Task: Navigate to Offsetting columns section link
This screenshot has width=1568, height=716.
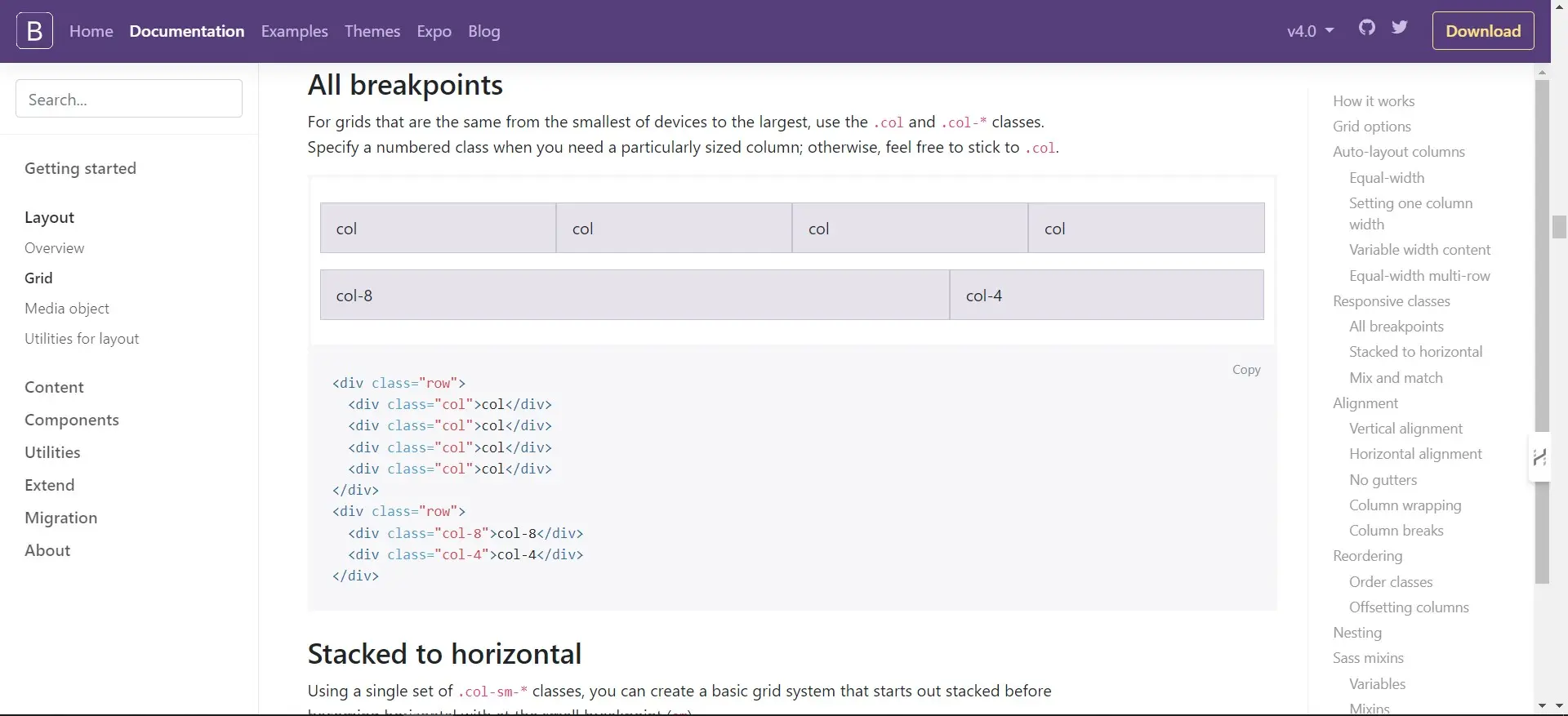Action: click(x=1408, y=607)
